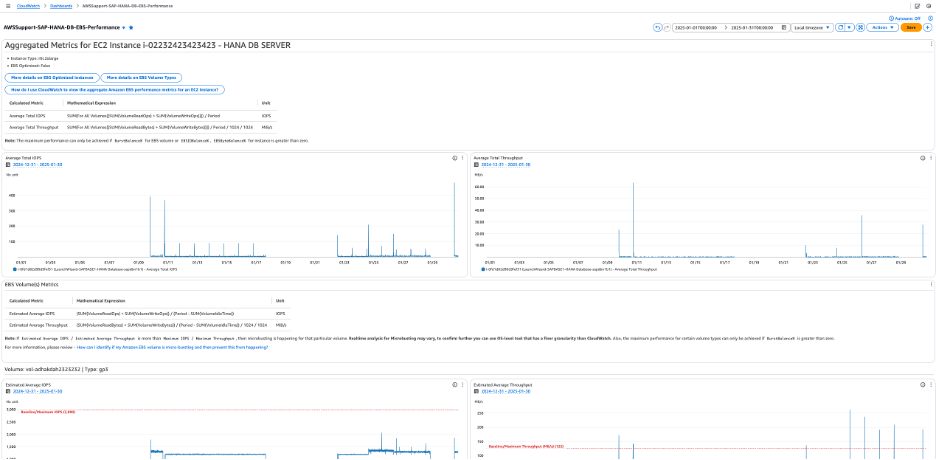Click calendar icon in Estimated Average IOPS widget

8,391
